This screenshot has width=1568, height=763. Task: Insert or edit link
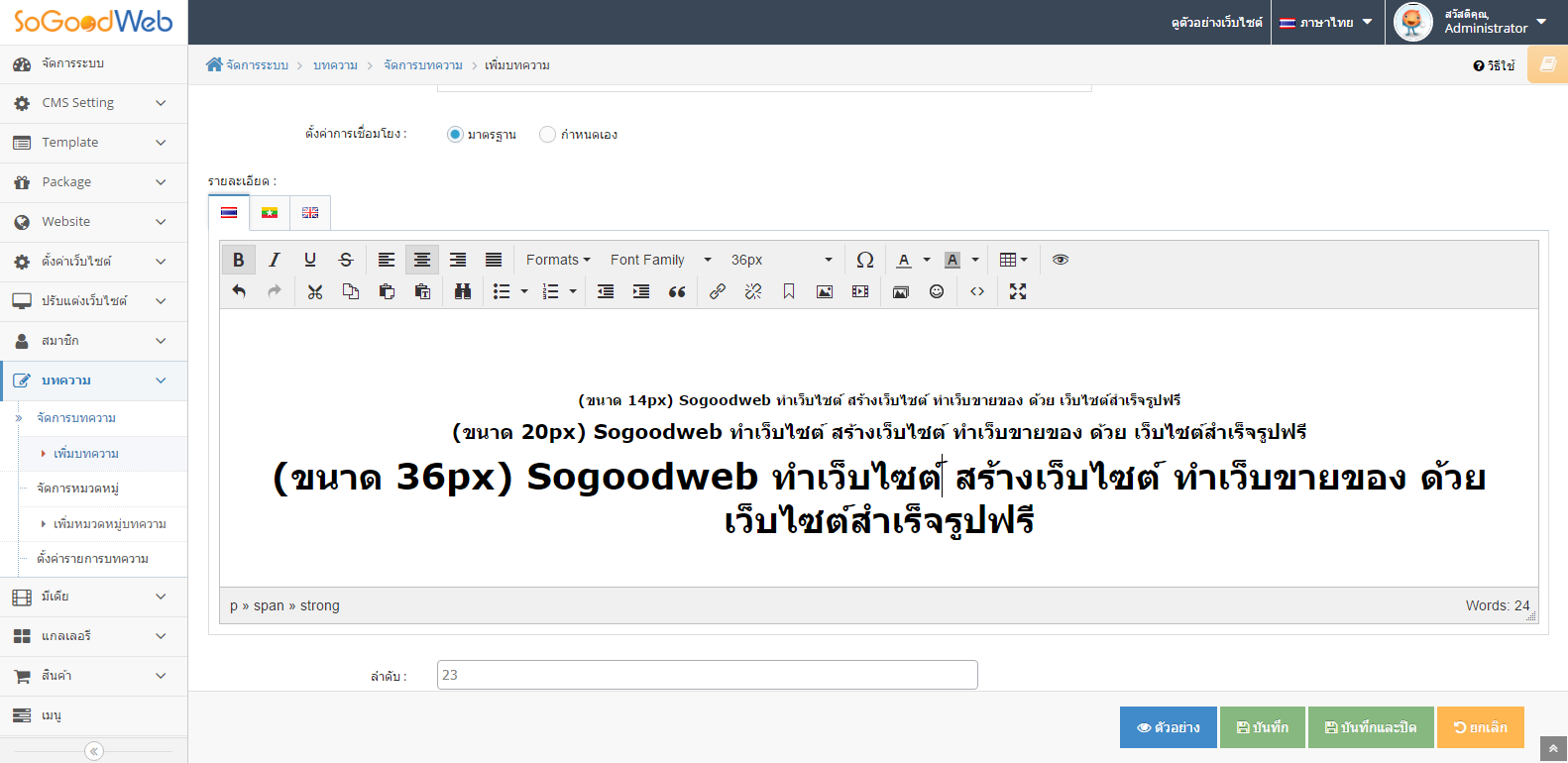click(x=718, y=291)
